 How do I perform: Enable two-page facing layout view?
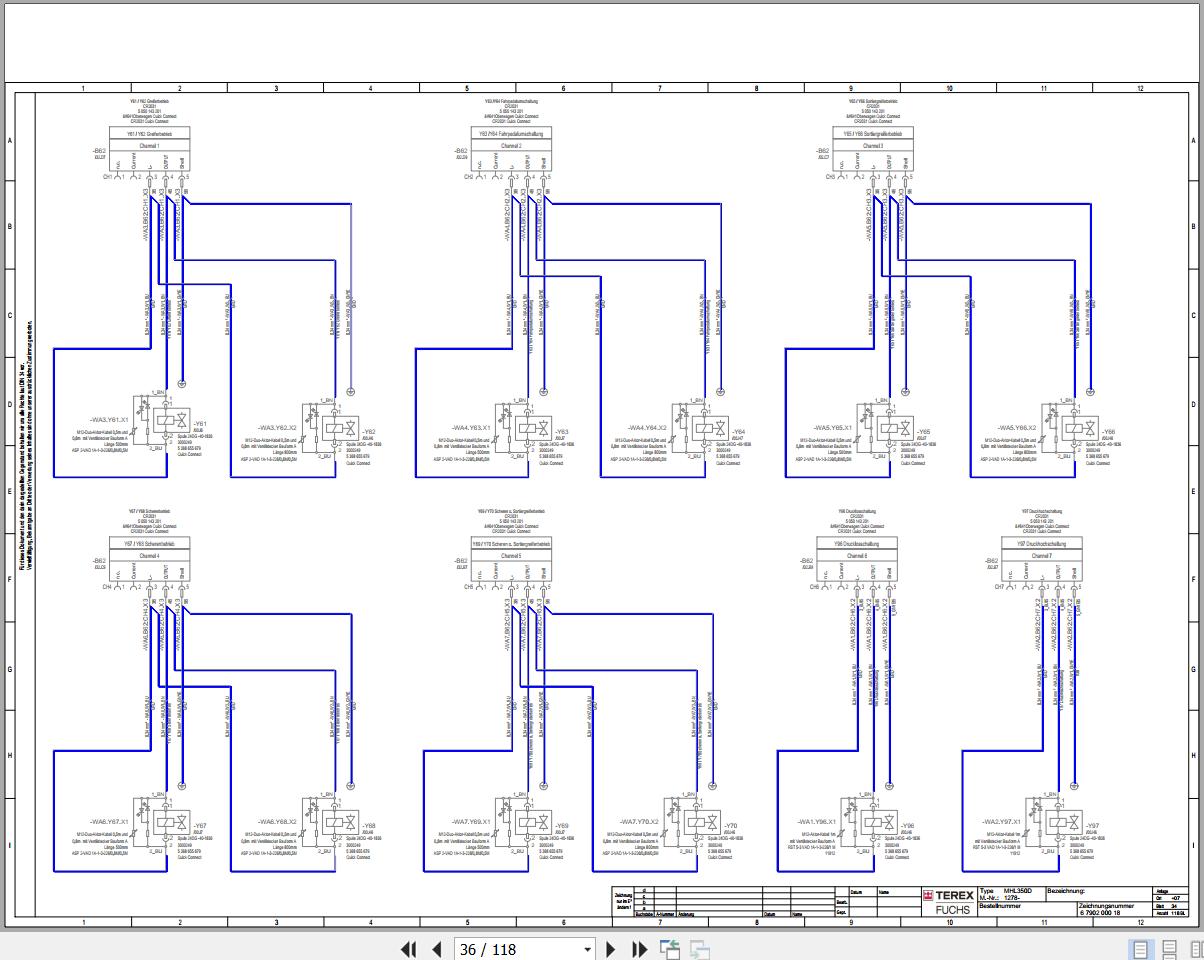[x=1197, y=949]
